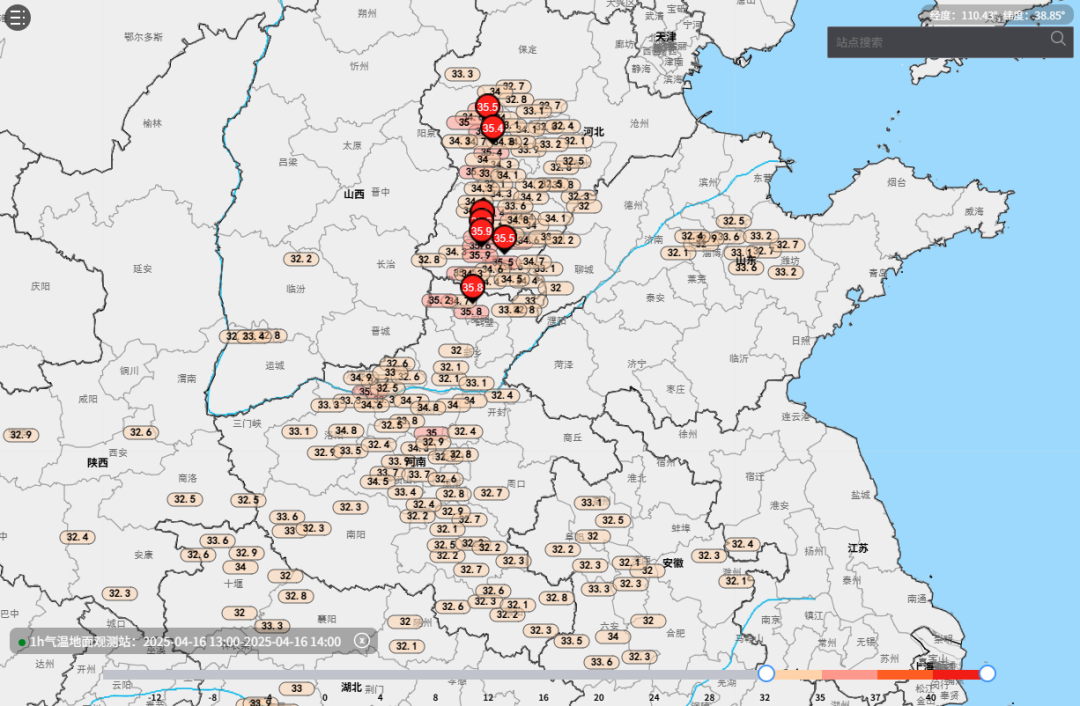Viewport: 1080px width, 706px height.
Task: Select the 32.9 station label at far left
Action: tap(21, 435)
